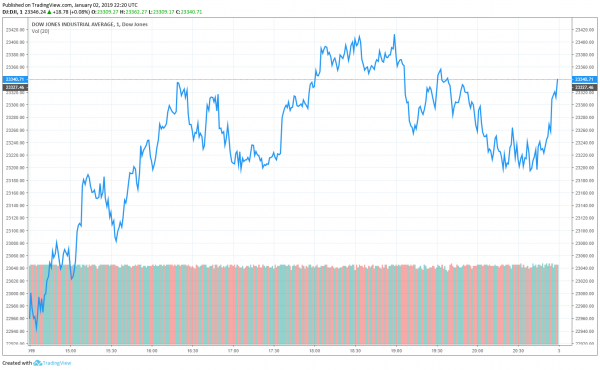Click the 23200.00 label on right price axis
Screen dimensions: 600x370
point(585,168)
